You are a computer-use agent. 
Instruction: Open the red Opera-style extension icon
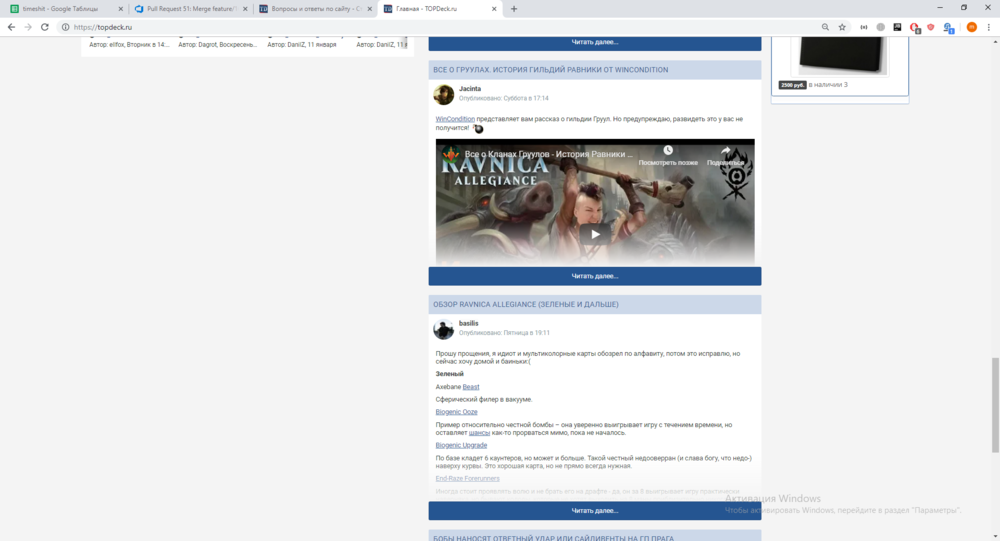(915, 27)
